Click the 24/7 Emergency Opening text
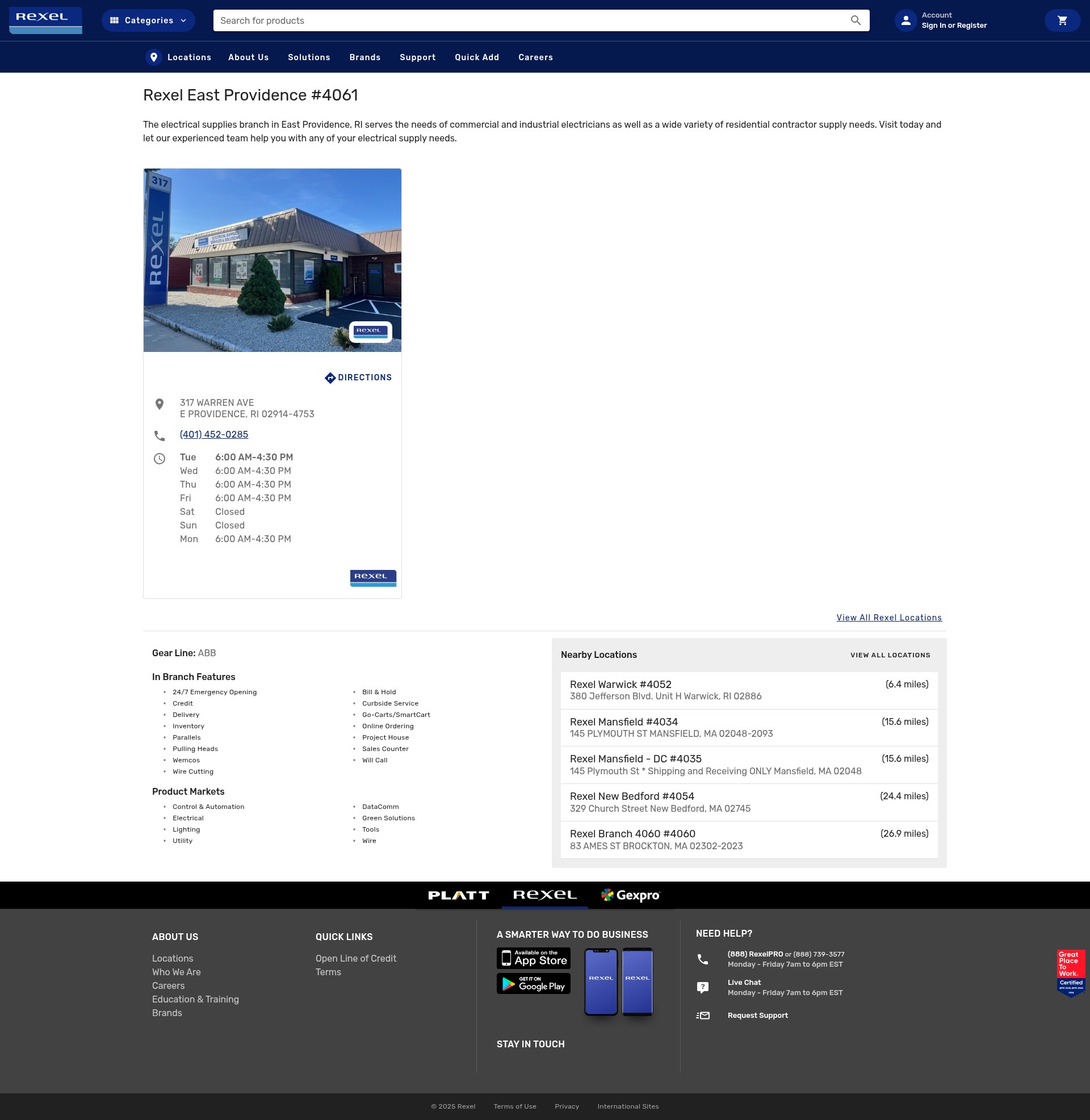The height and width of the screenshot is (1120, 1090). pos(215,693)
